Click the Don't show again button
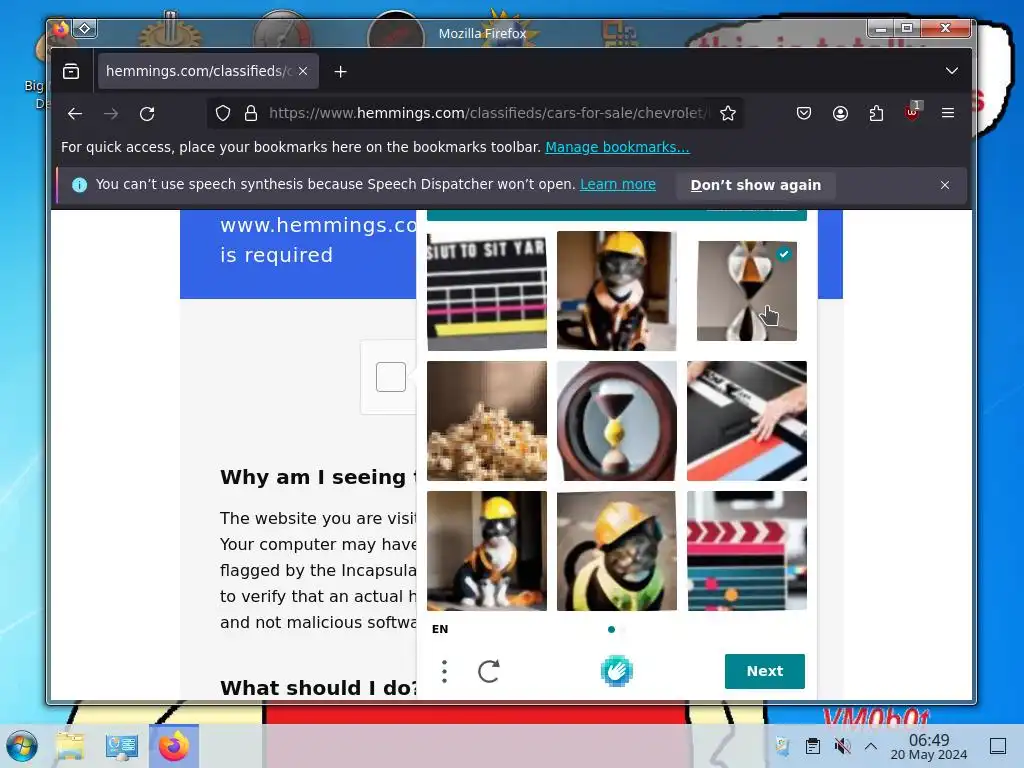1024x768 pixels. (756, 185)
